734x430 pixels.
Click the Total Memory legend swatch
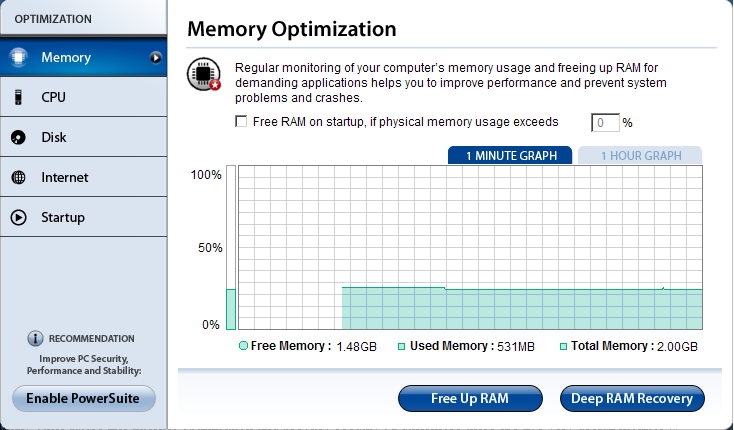coord(563,346)
